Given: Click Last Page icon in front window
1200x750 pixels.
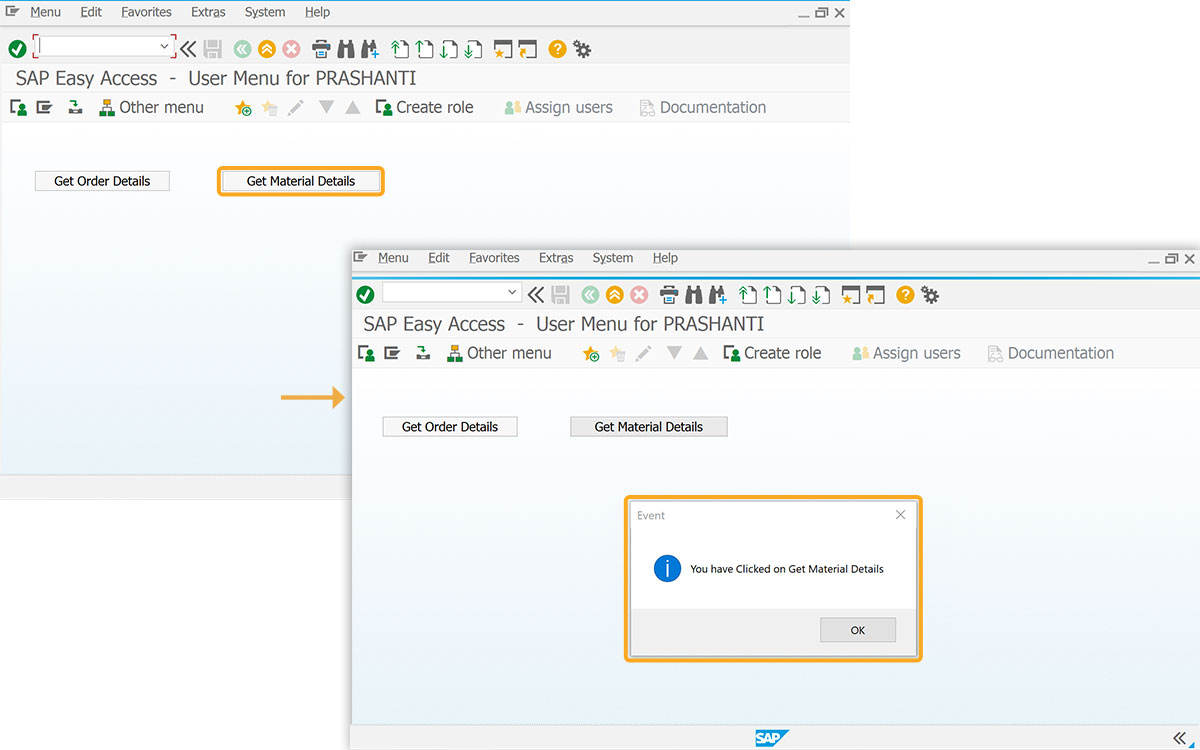Looking at the screenshot, I should point(821,294).
